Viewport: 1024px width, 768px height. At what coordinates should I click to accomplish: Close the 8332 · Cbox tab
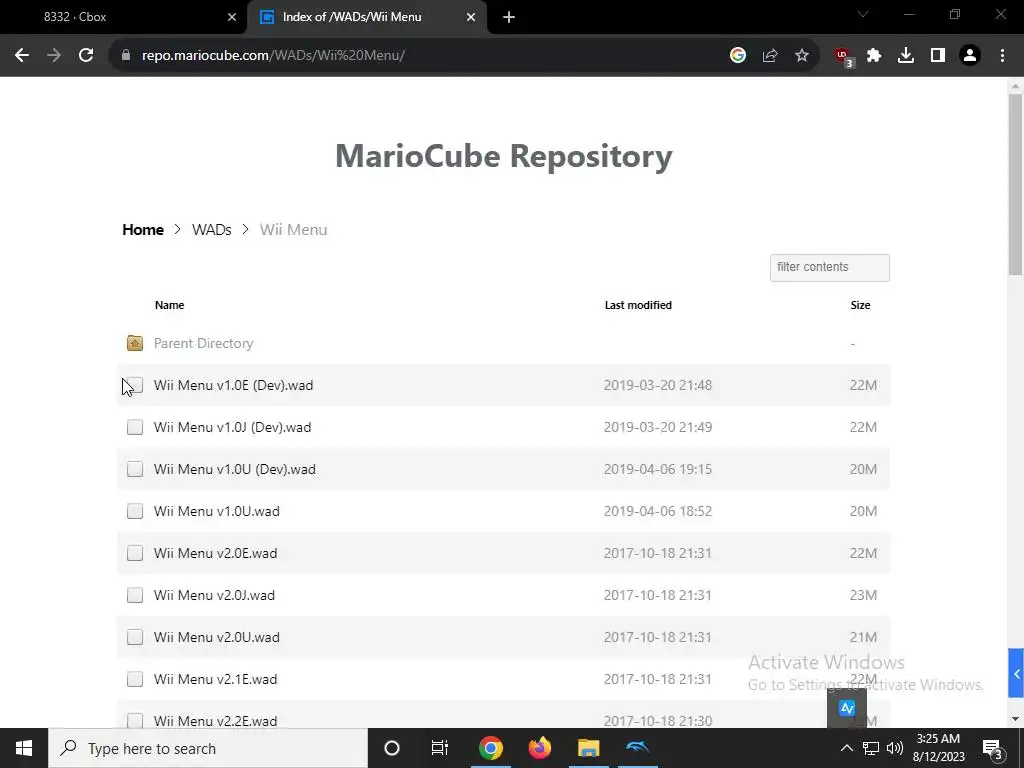click(232, 18)
